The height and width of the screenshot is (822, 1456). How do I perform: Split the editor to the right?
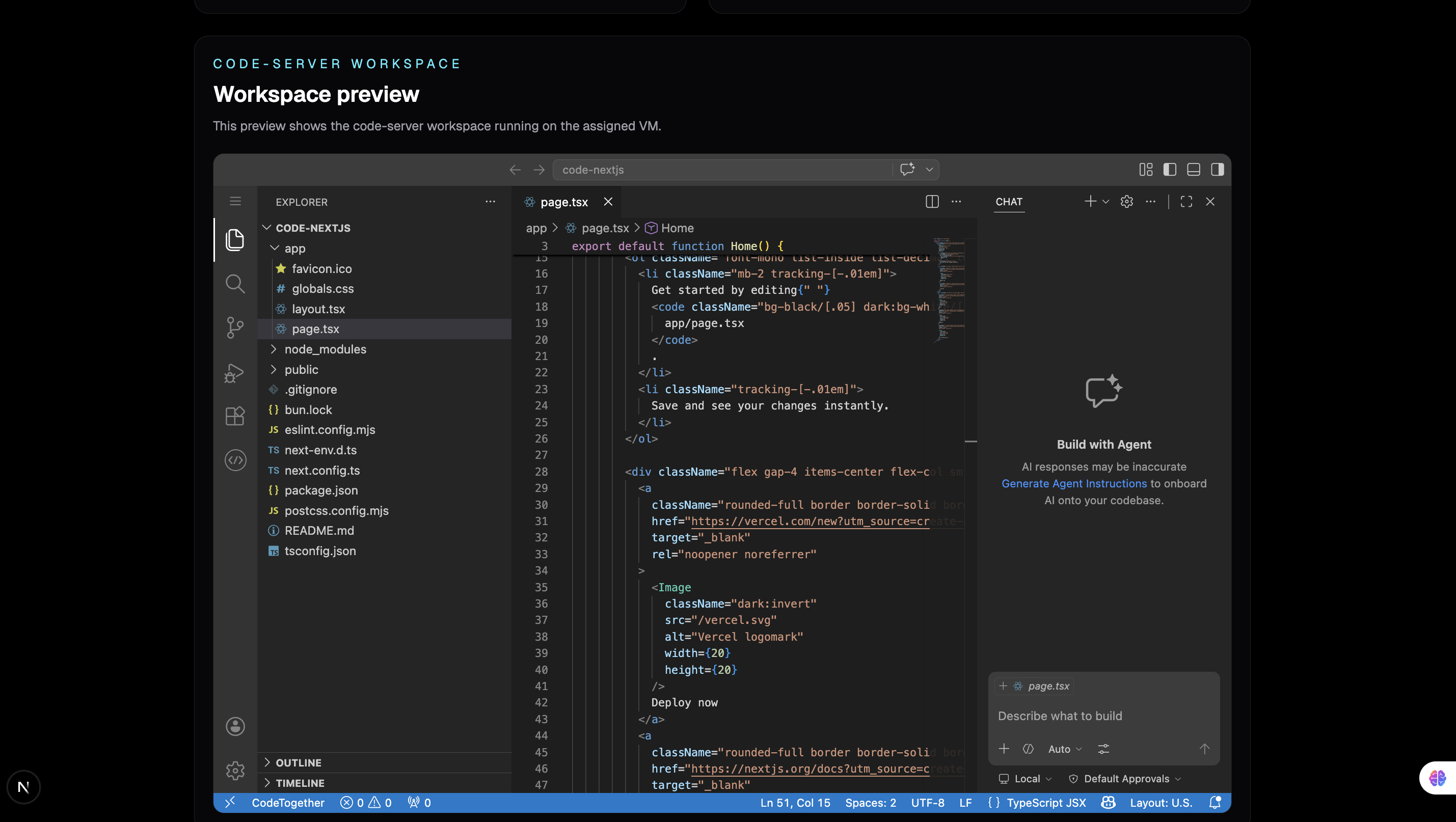click(932, 202)
